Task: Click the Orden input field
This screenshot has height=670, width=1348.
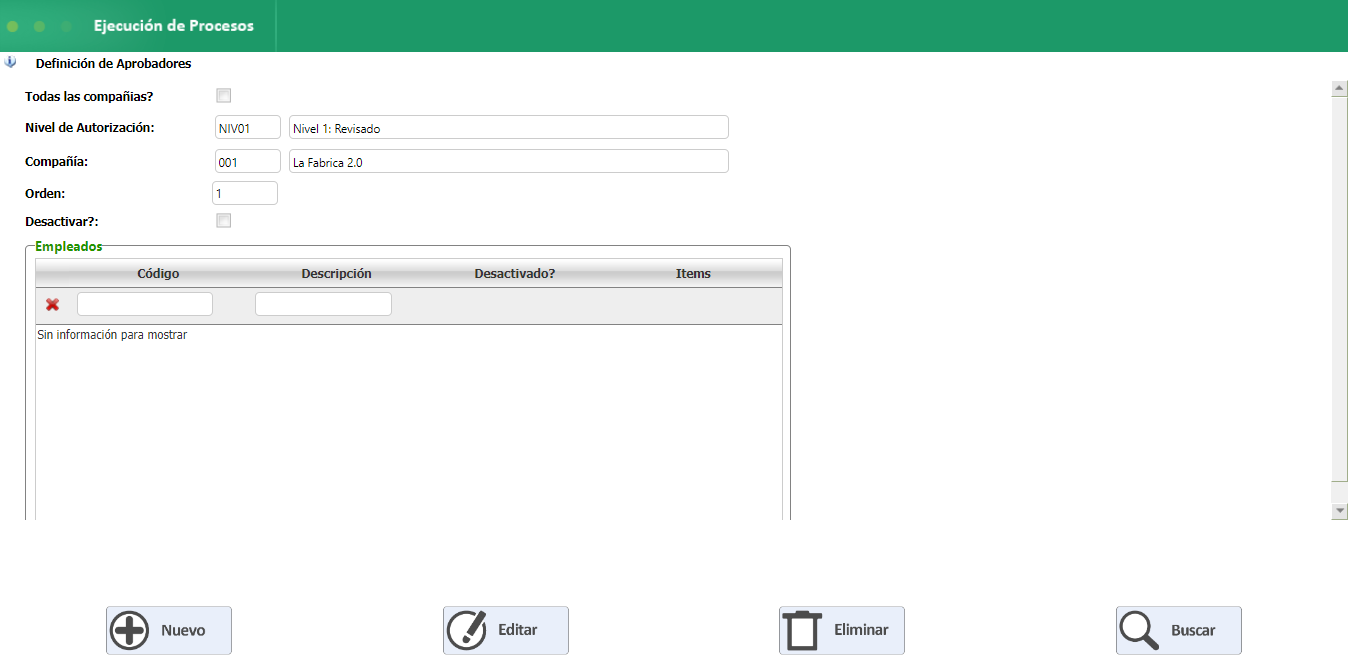Action: (245, 193)
